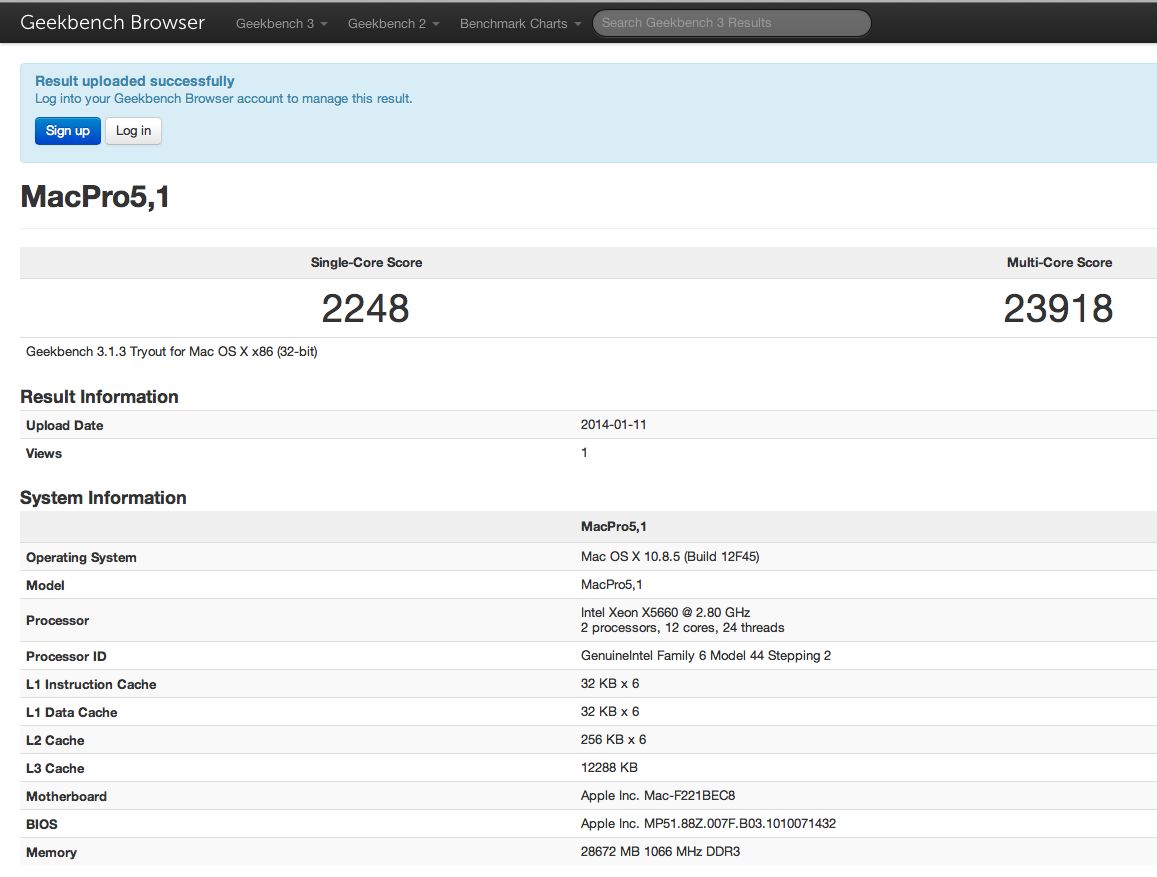Select the Geekbench 3.1.3 Tryout version line
Viewport: 1157px width, 877px height.
pos(172,352)
